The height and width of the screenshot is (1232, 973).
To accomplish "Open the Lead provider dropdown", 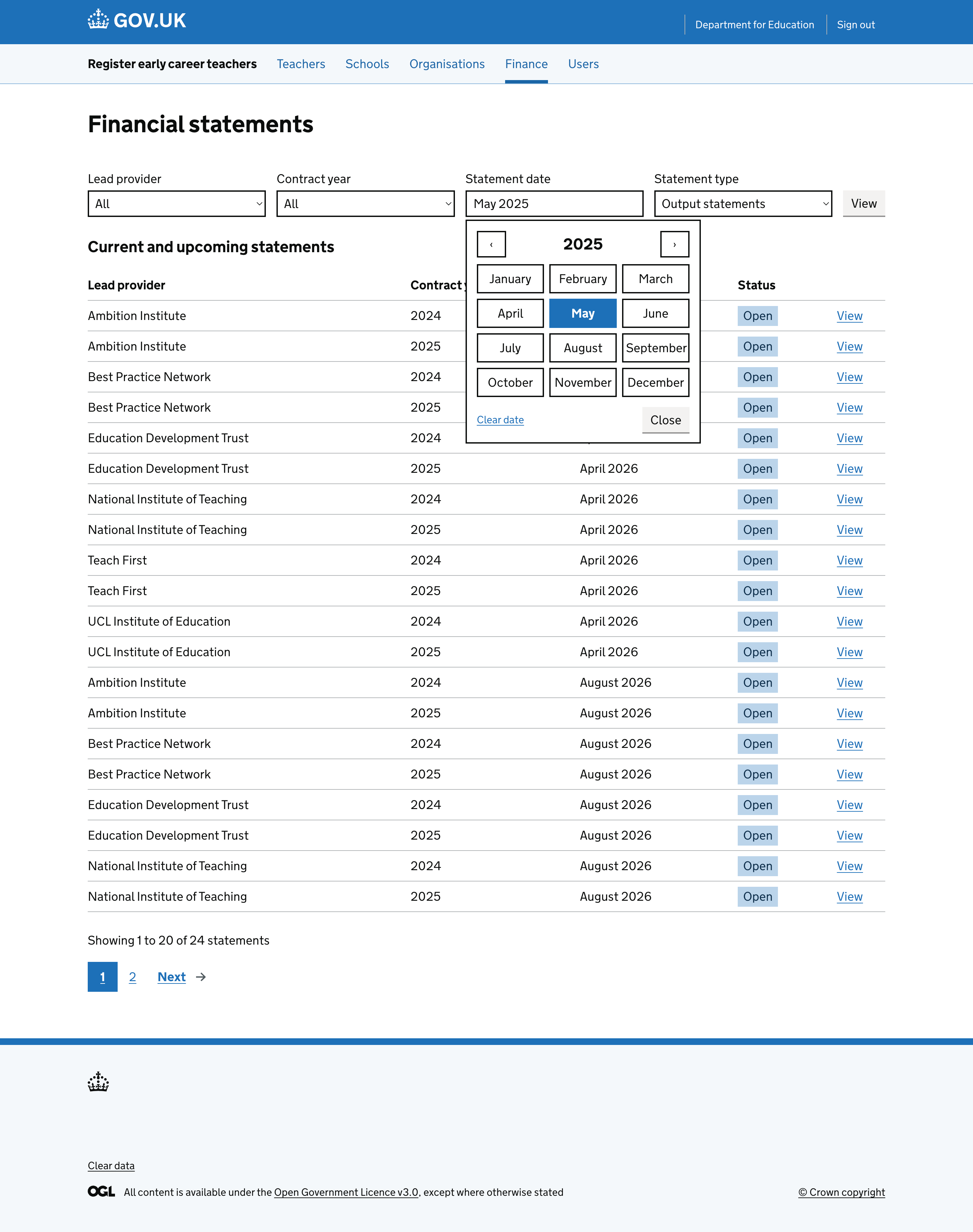I will pos(176,204).
